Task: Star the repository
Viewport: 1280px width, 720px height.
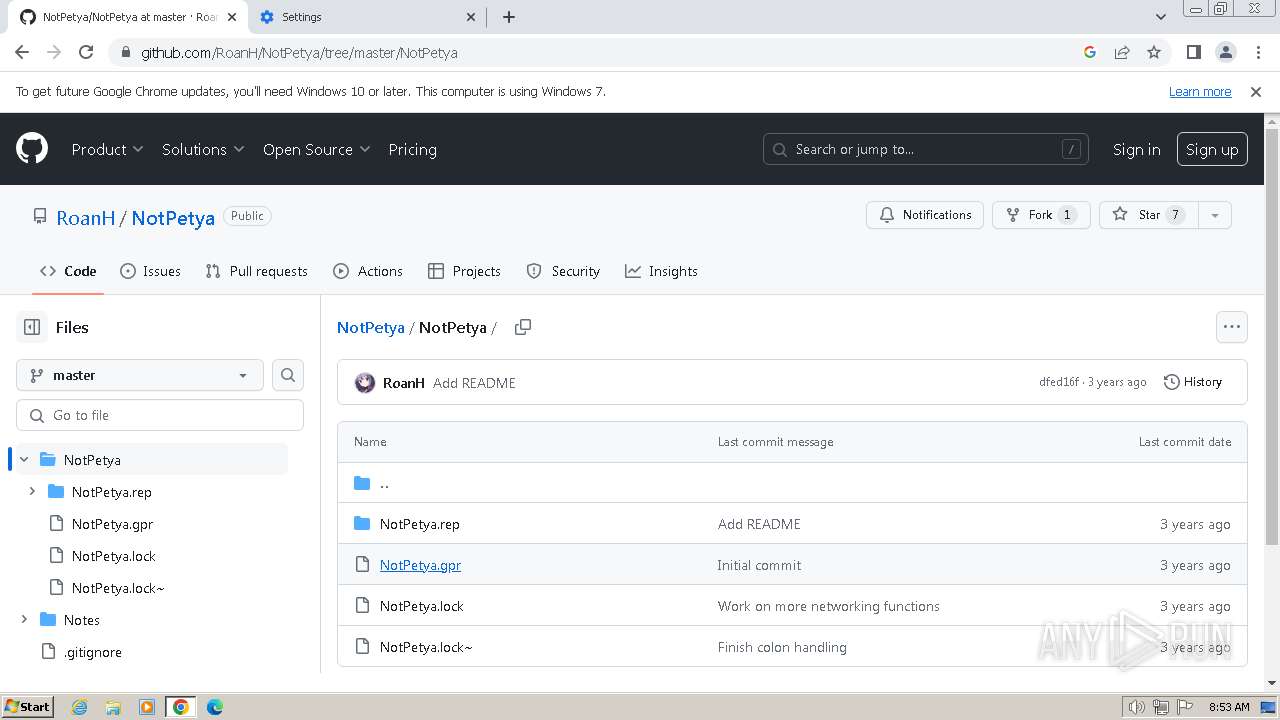Action: coord(1148,215)
